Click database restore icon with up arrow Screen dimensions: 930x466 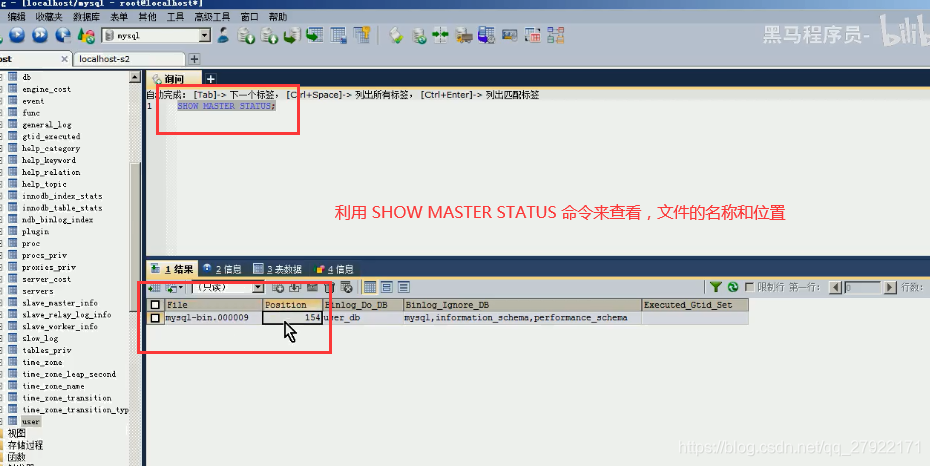click(269, 36)
